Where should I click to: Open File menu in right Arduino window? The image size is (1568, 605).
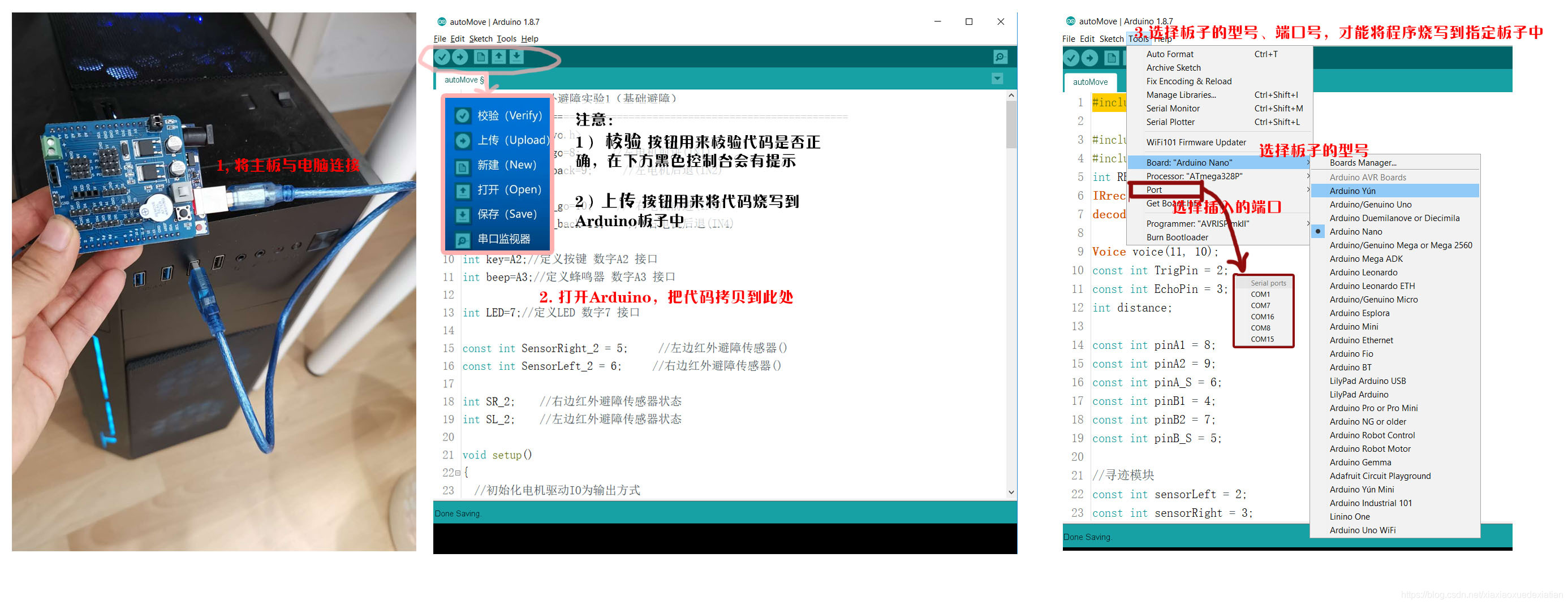(x=1069, y=39)
